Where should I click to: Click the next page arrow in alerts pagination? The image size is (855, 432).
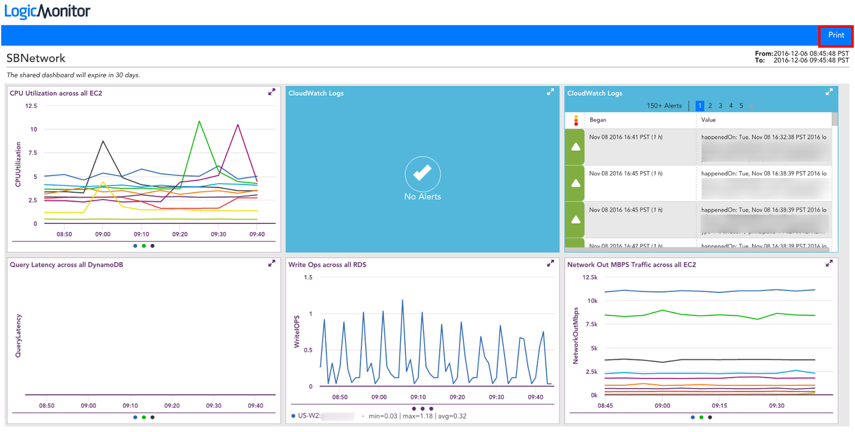[x=751, y=106]
